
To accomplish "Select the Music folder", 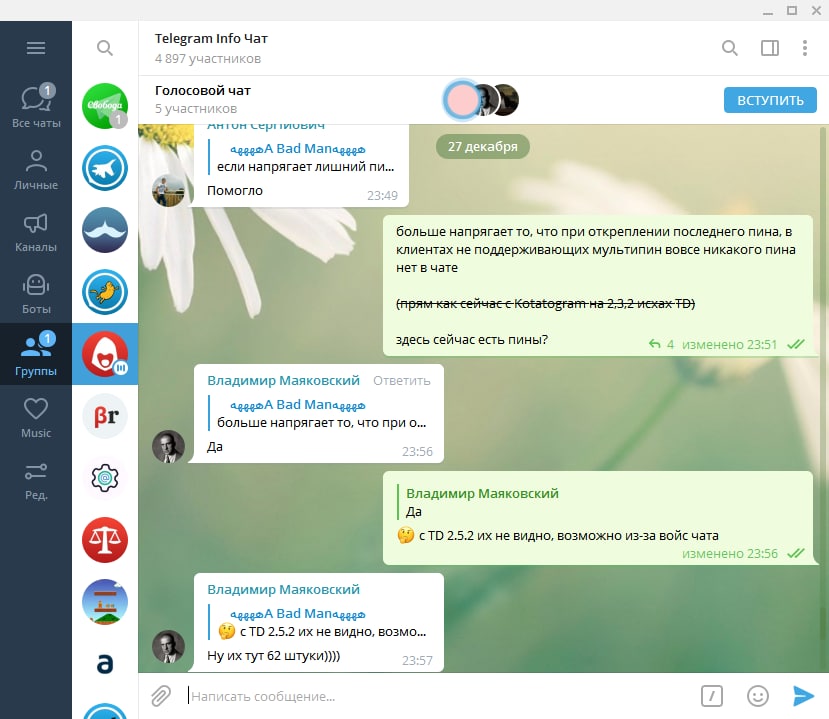I will click(x=36, y=417).
